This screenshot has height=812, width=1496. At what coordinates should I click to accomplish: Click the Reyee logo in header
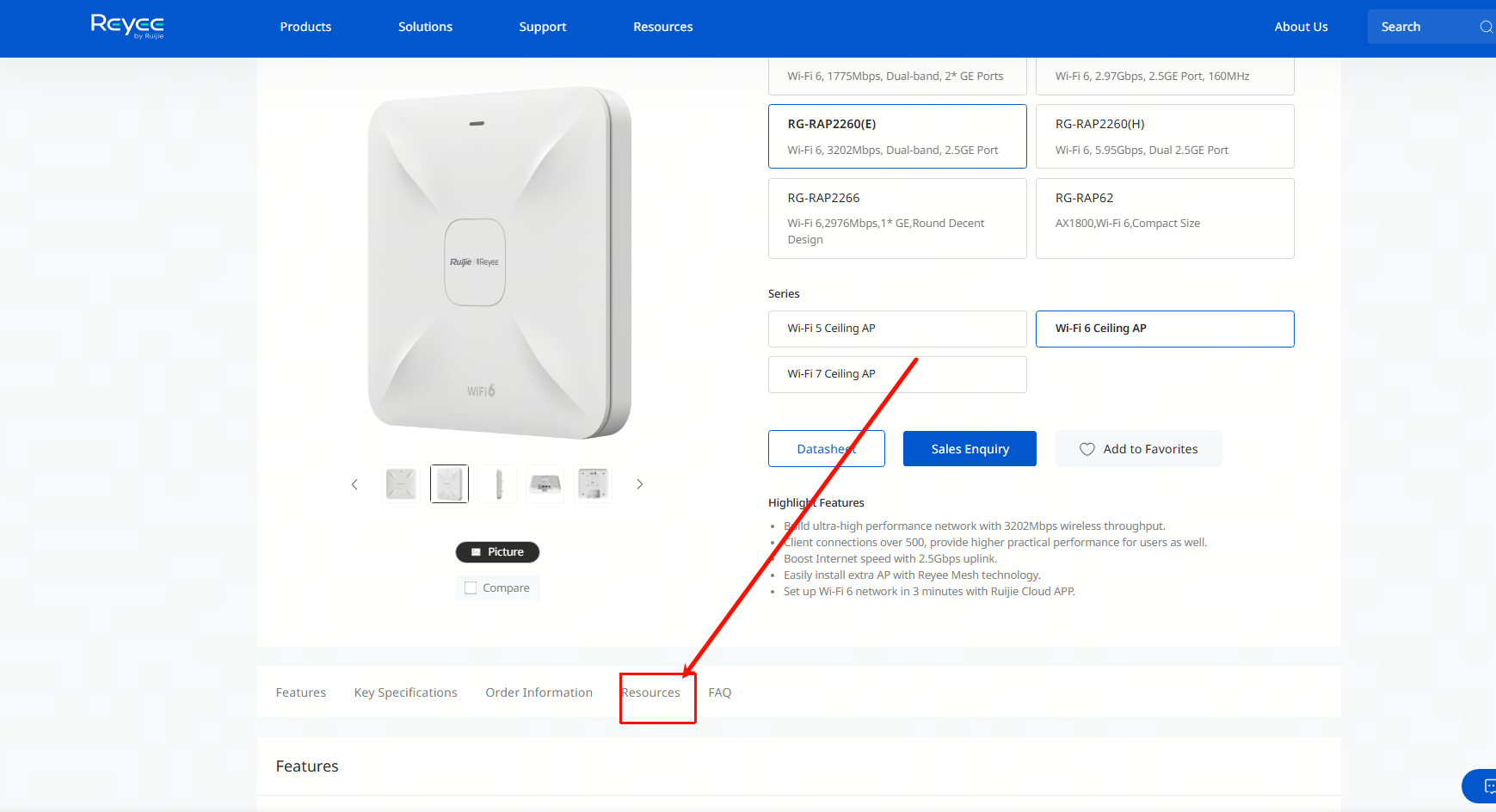127,26
